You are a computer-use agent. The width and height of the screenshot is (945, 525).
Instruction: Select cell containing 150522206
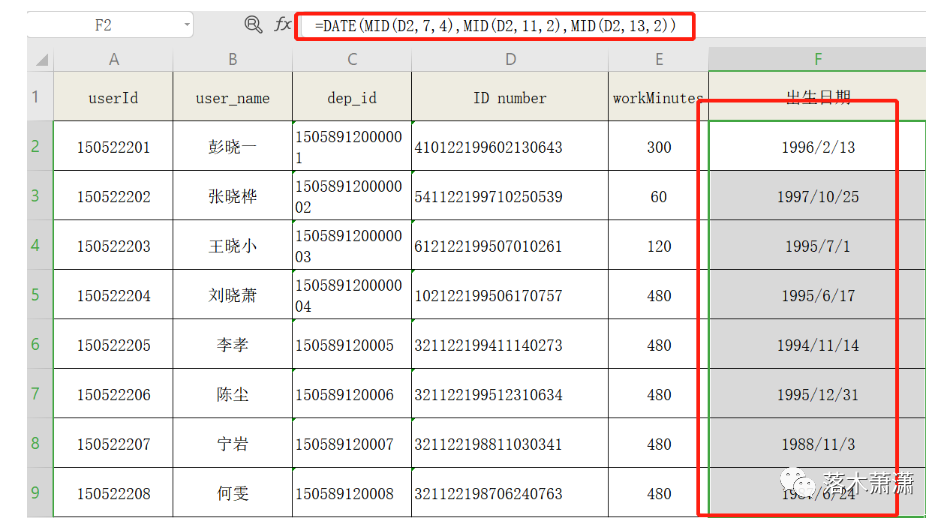tap(113, 394)
